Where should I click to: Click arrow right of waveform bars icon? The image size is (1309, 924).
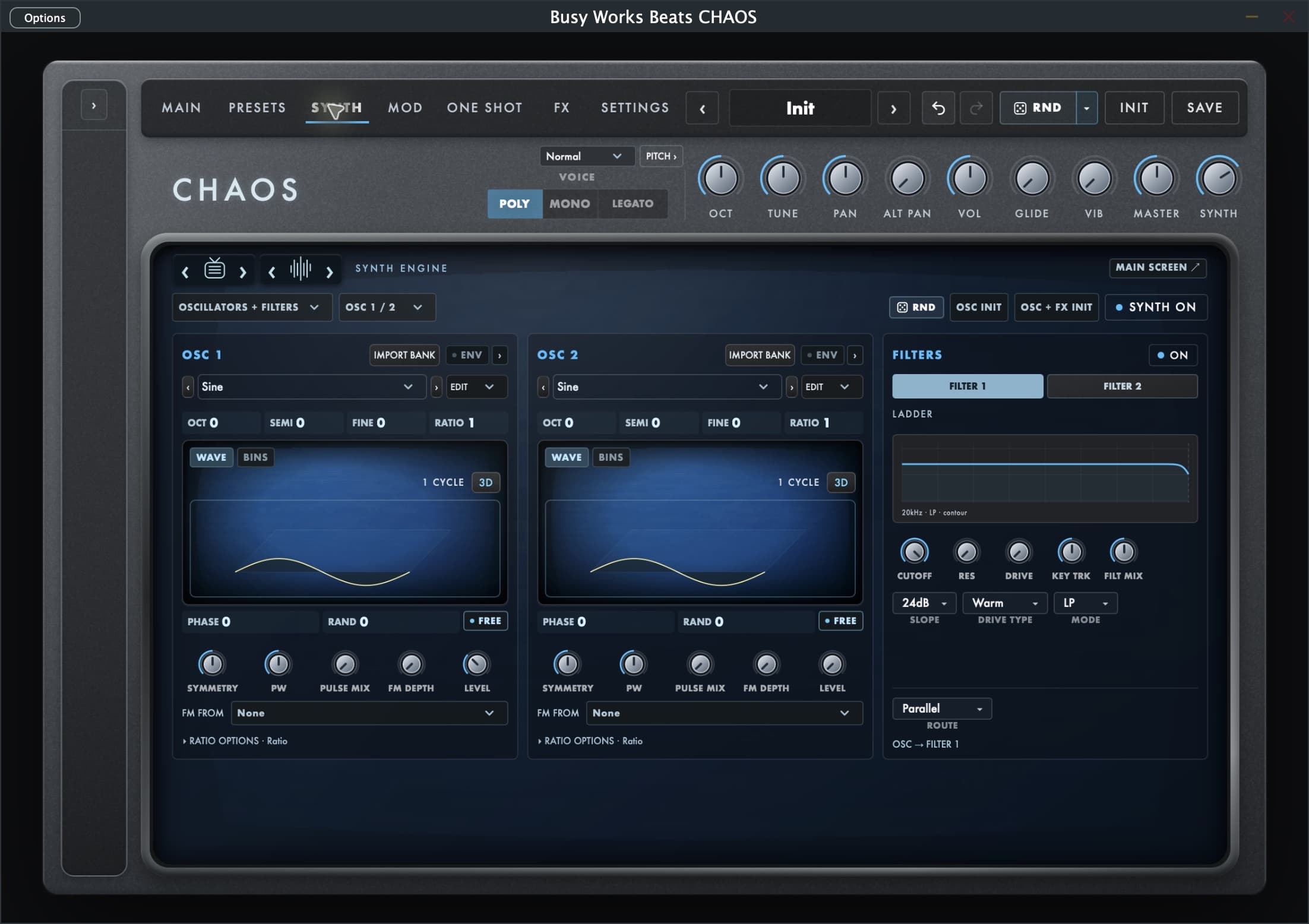[x=330, y=272]
